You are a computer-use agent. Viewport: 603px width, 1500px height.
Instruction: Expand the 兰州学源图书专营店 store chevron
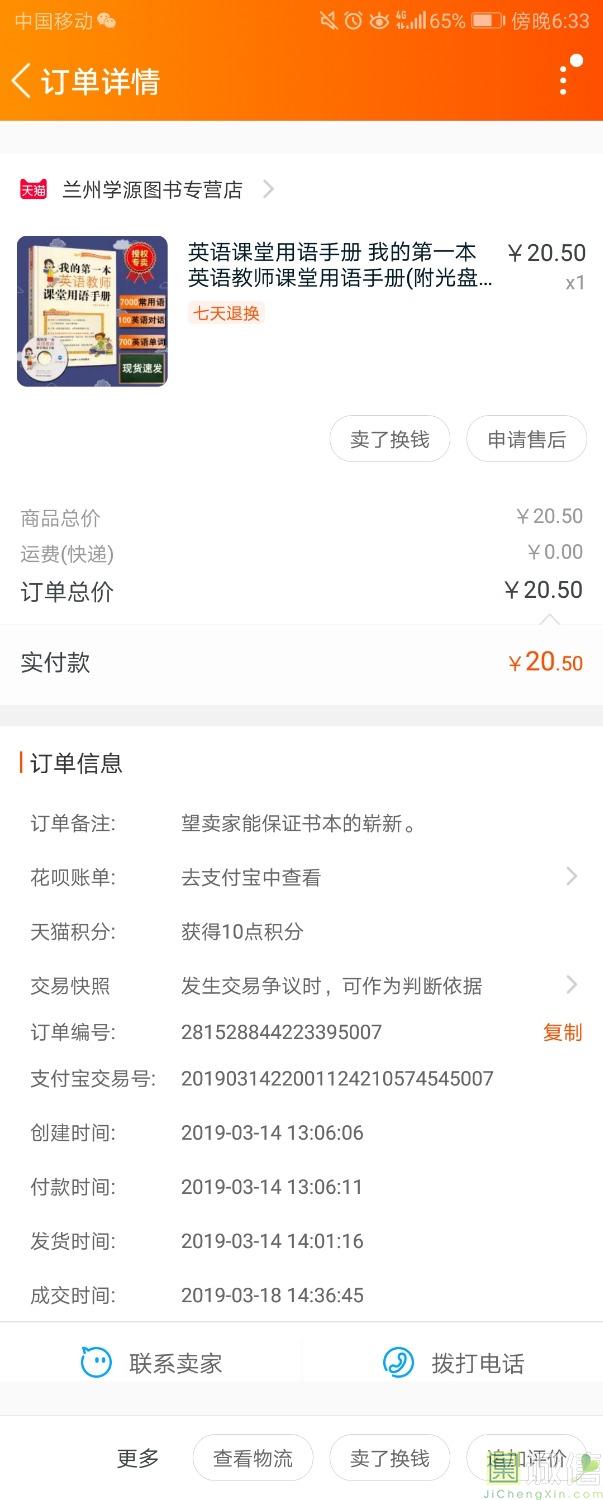point(268,189)
